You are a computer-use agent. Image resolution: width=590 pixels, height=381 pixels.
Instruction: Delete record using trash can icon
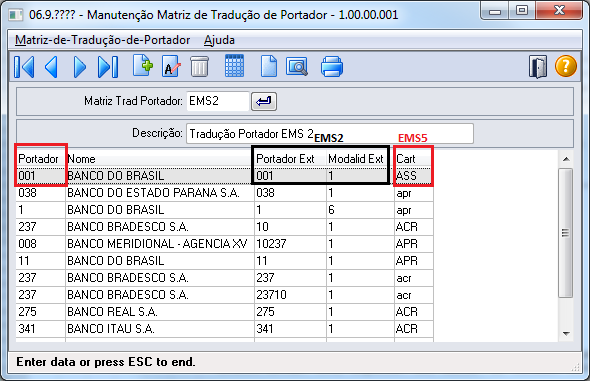click(199, 67)
